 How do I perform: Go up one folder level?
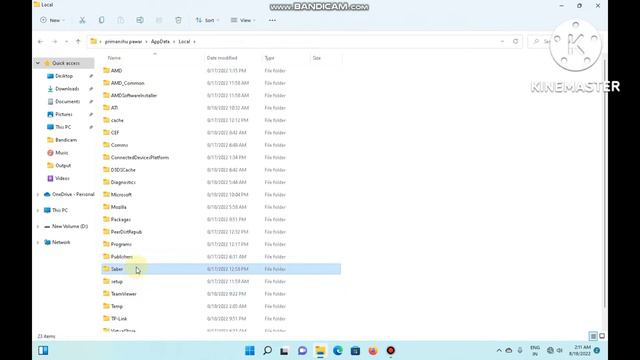pyautogui.click(x=78, y=42)
